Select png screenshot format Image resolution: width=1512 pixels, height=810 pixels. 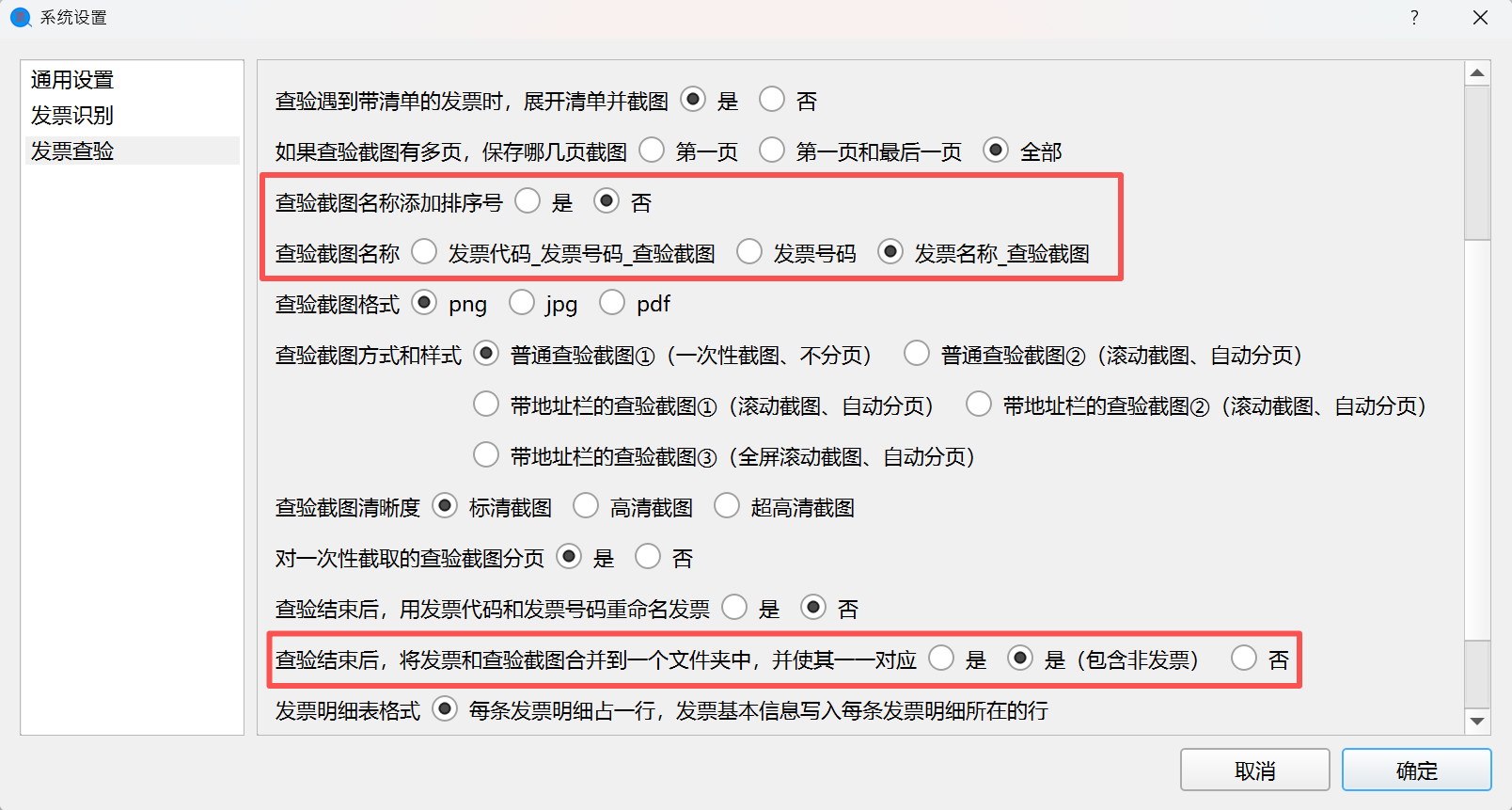424,303
